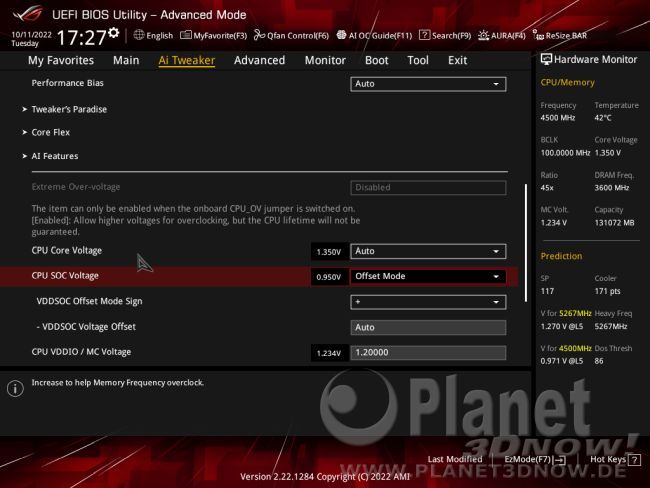Click the 3600 MHz DRAM frequency value
This screenshot has height=488, width=650.
tap(611, 188)
